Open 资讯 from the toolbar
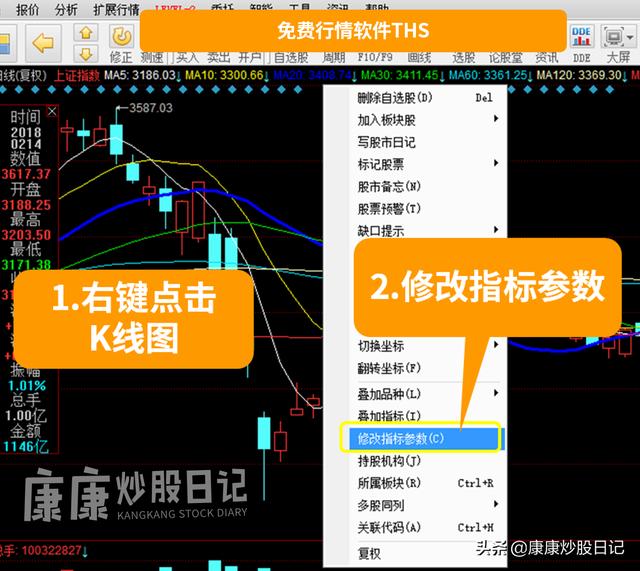 547,58
